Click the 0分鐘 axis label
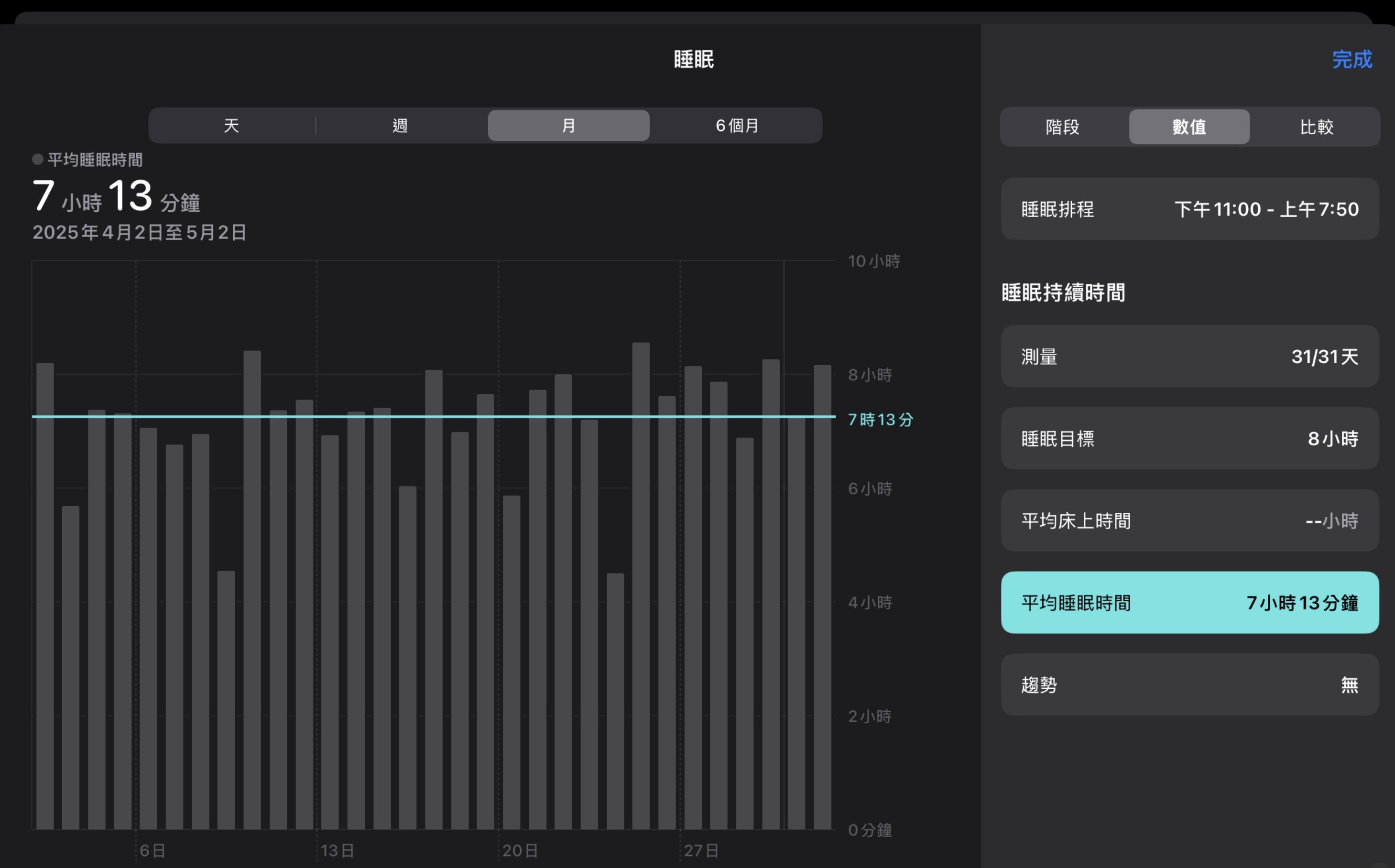Image resolution: width=1395 pixels, height=868 pixels. click(870, 830)
